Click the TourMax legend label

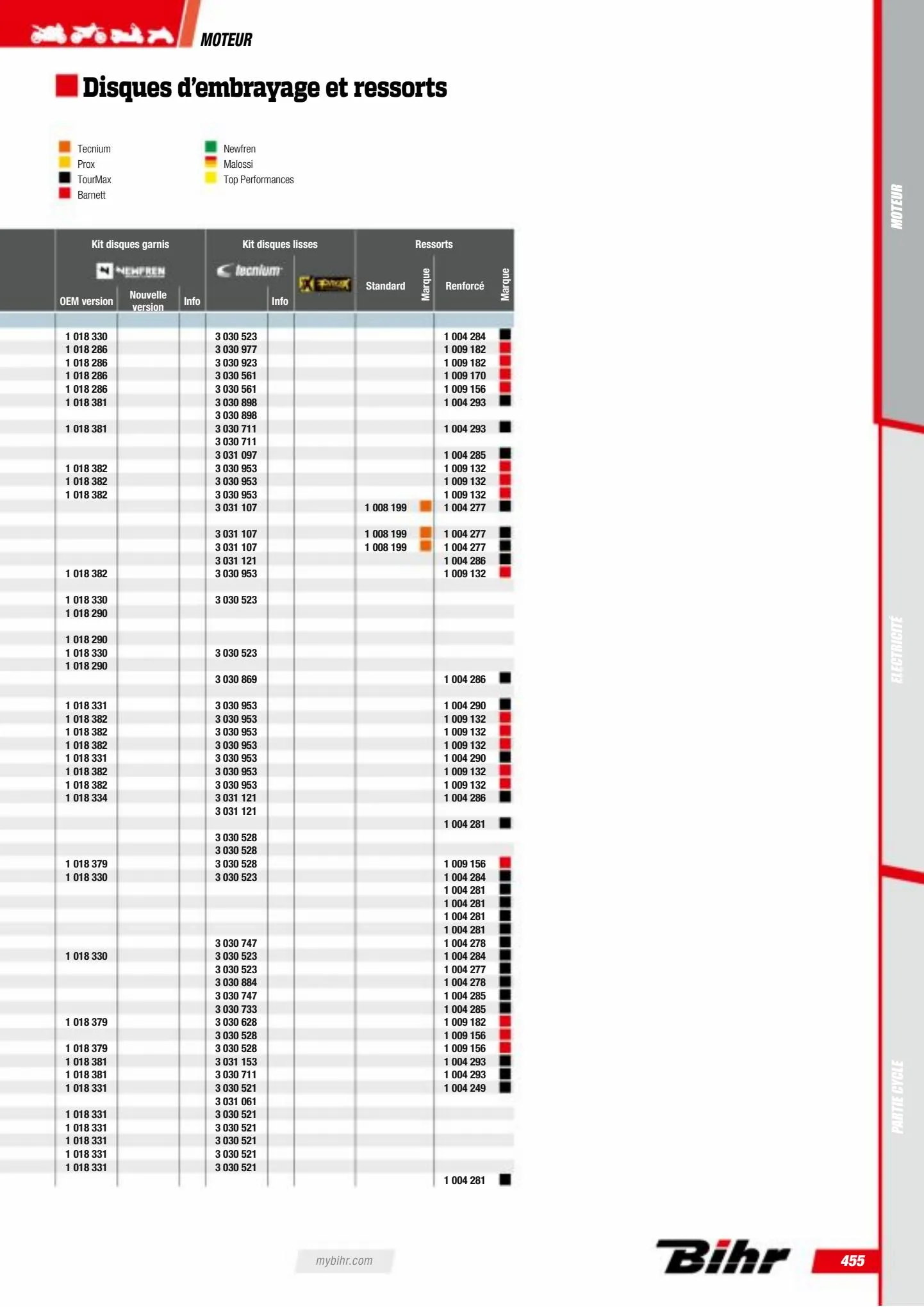pyautogui.click(x=94, y=179)
